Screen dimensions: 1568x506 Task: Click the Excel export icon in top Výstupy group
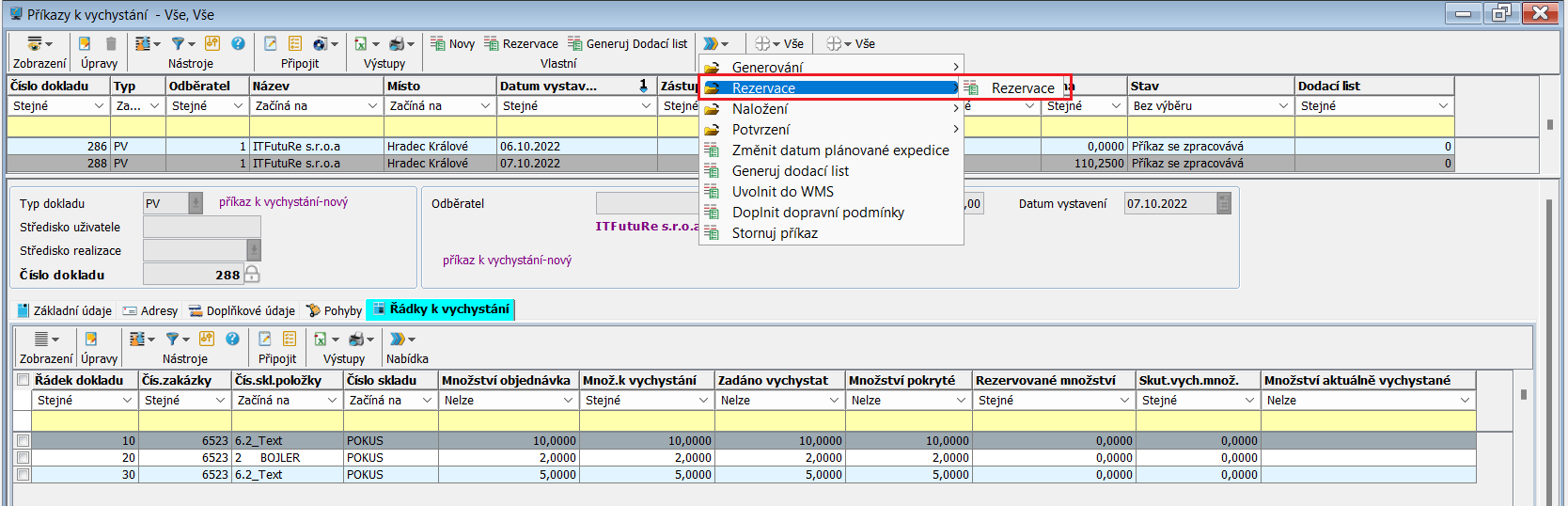tap(360, 43)
